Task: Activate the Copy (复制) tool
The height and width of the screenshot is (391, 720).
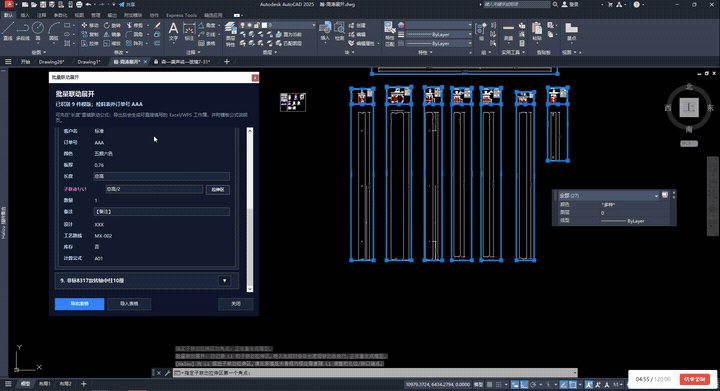Action: pyautogui.click(x=90, y=34)
